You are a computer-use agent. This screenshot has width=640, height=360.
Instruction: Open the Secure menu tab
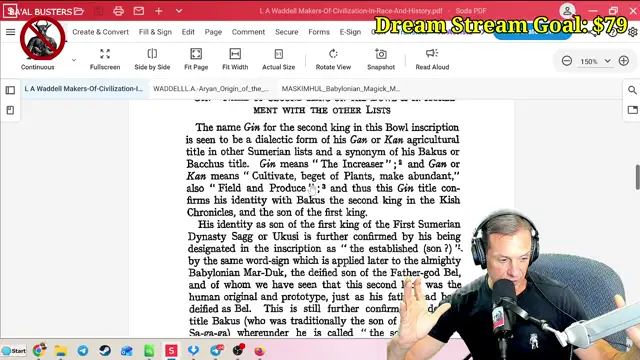(x=287, y=32)
